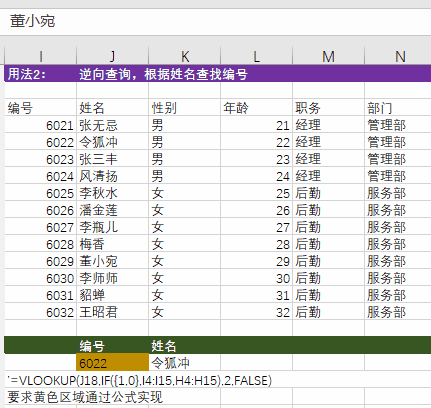Select the 姓名 header cell in the data table

113,108
